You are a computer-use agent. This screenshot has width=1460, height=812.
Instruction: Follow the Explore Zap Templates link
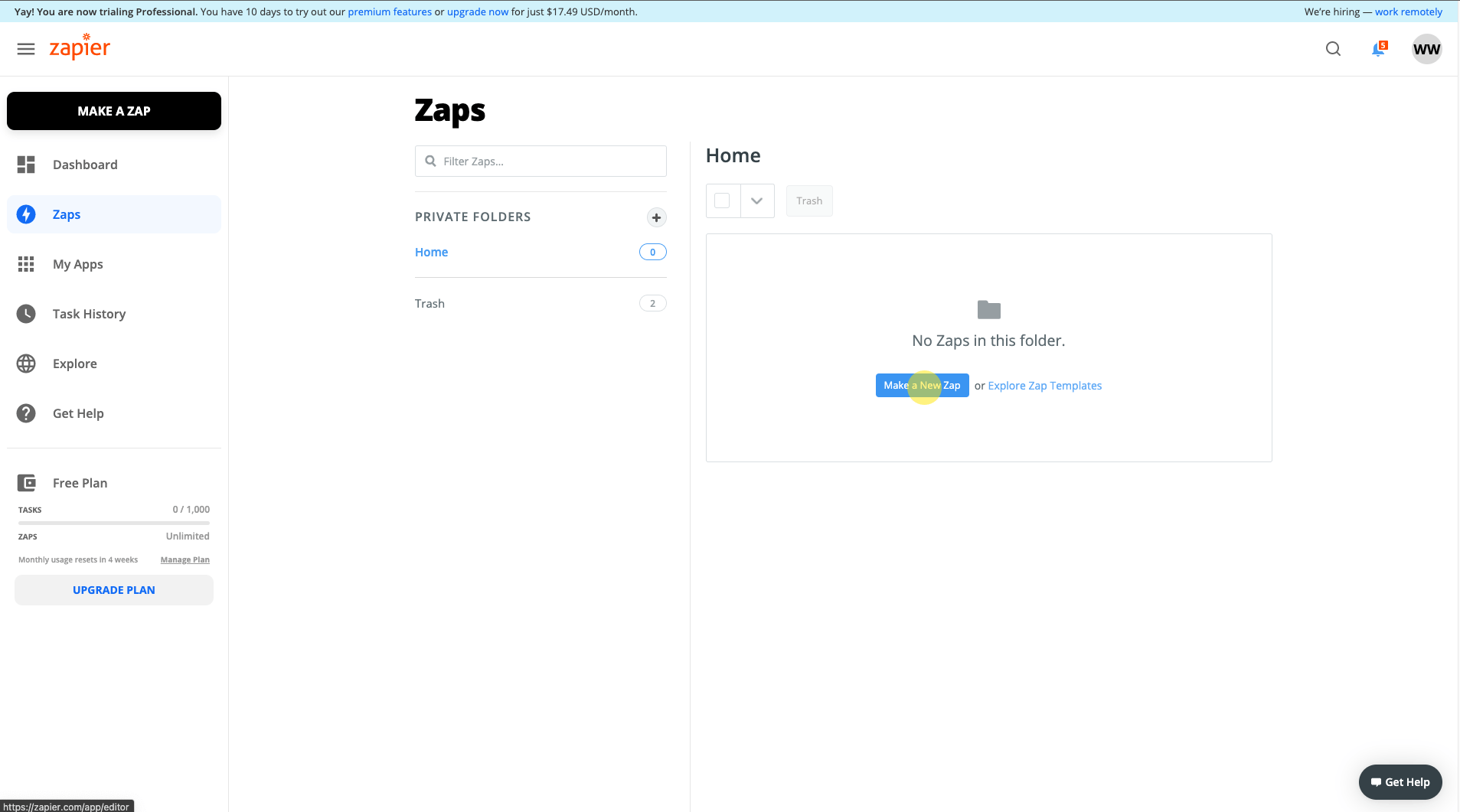[x=1045, y=386]
